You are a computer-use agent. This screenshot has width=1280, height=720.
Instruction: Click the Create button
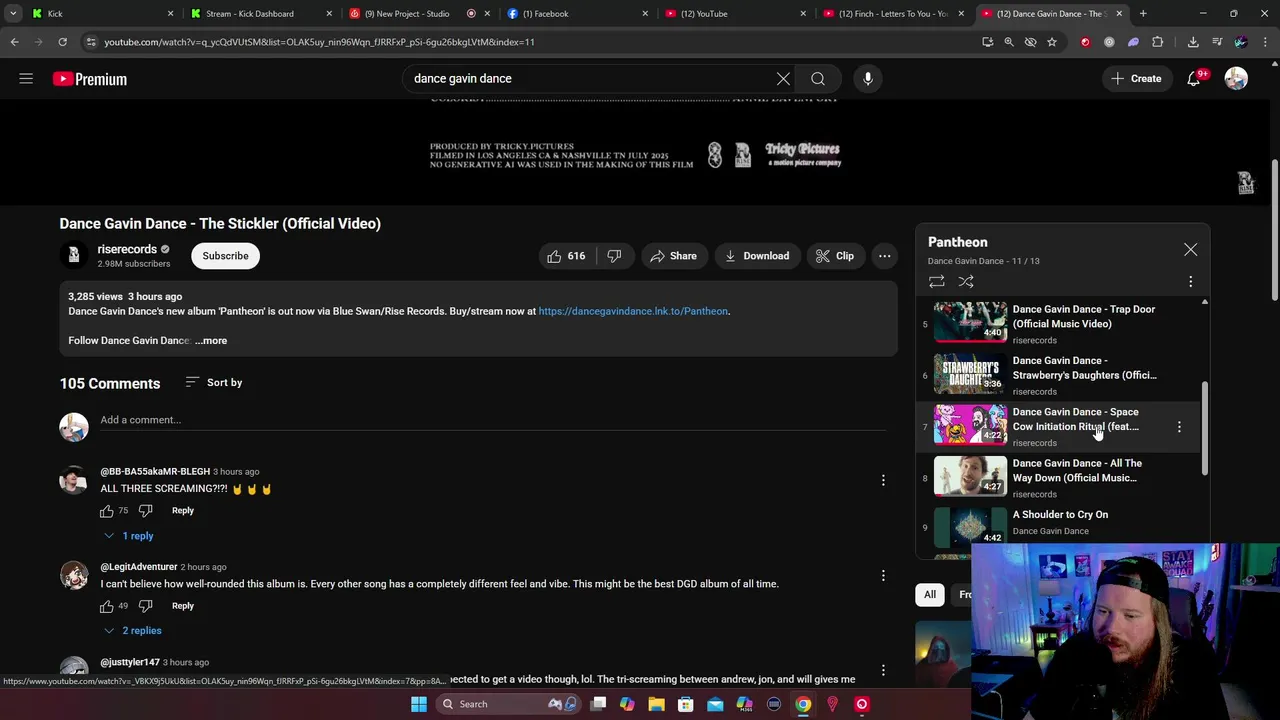[1136, 79]
